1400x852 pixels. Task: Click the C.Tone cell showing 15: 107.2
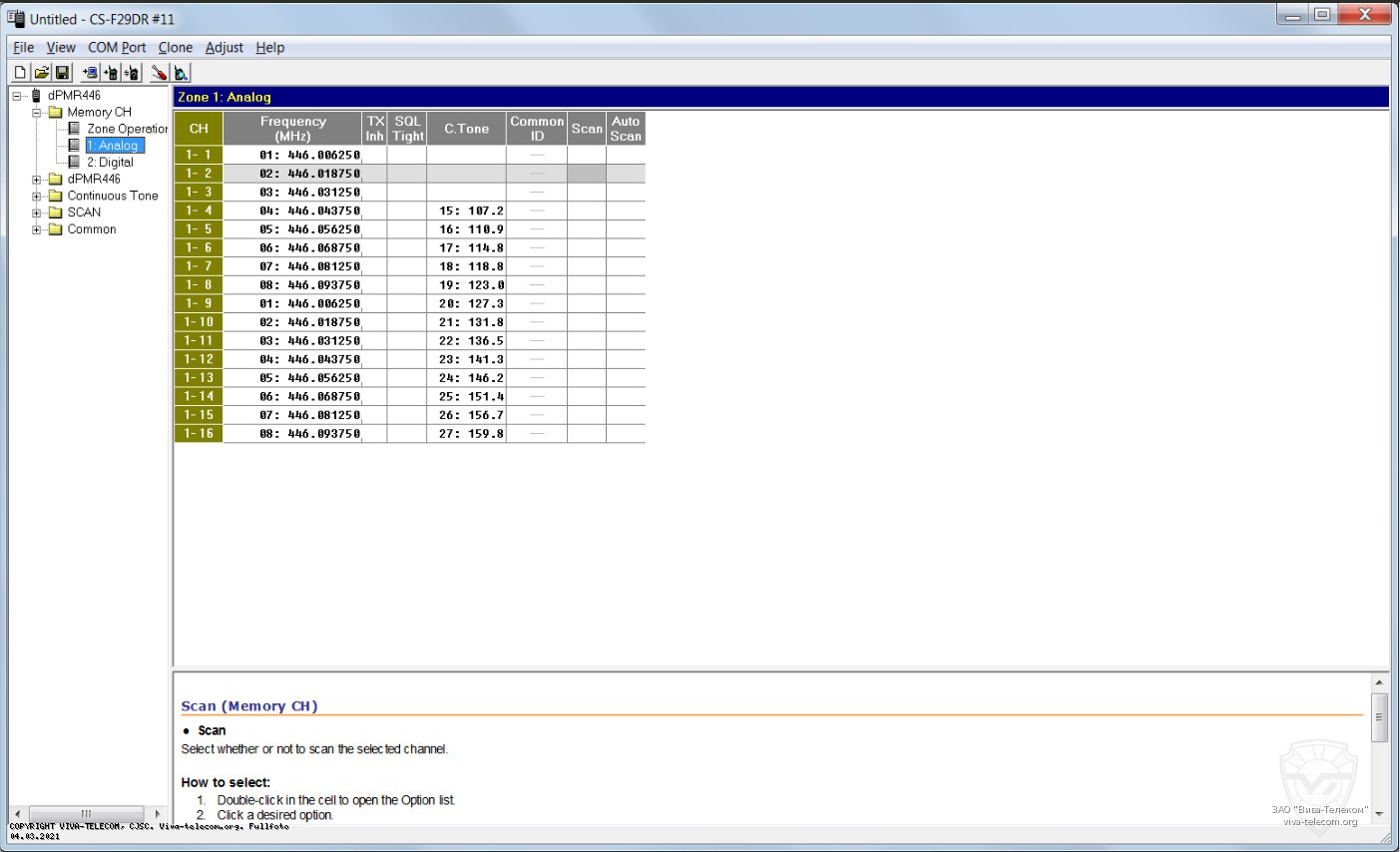click(x=466, y=211)
